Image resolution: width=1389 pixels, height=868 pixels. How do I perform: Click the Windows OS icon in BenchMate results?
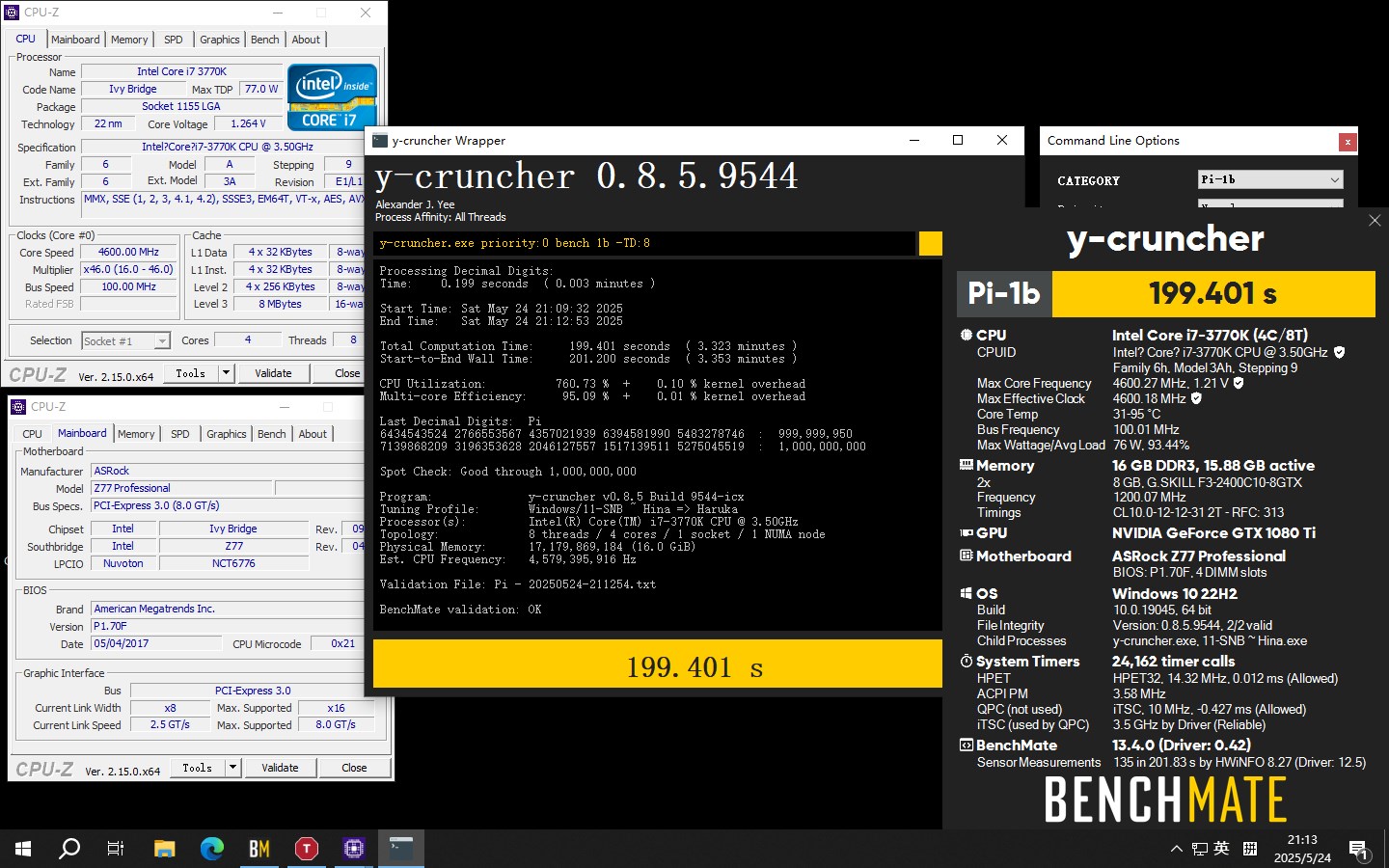966,593
